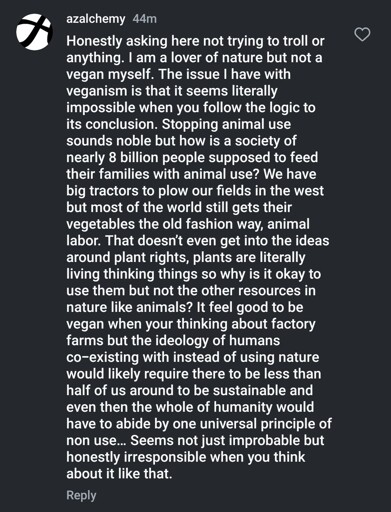Like the comment with the heart icon
This screenshot has height=512, width=391.
tap(362, 35)
